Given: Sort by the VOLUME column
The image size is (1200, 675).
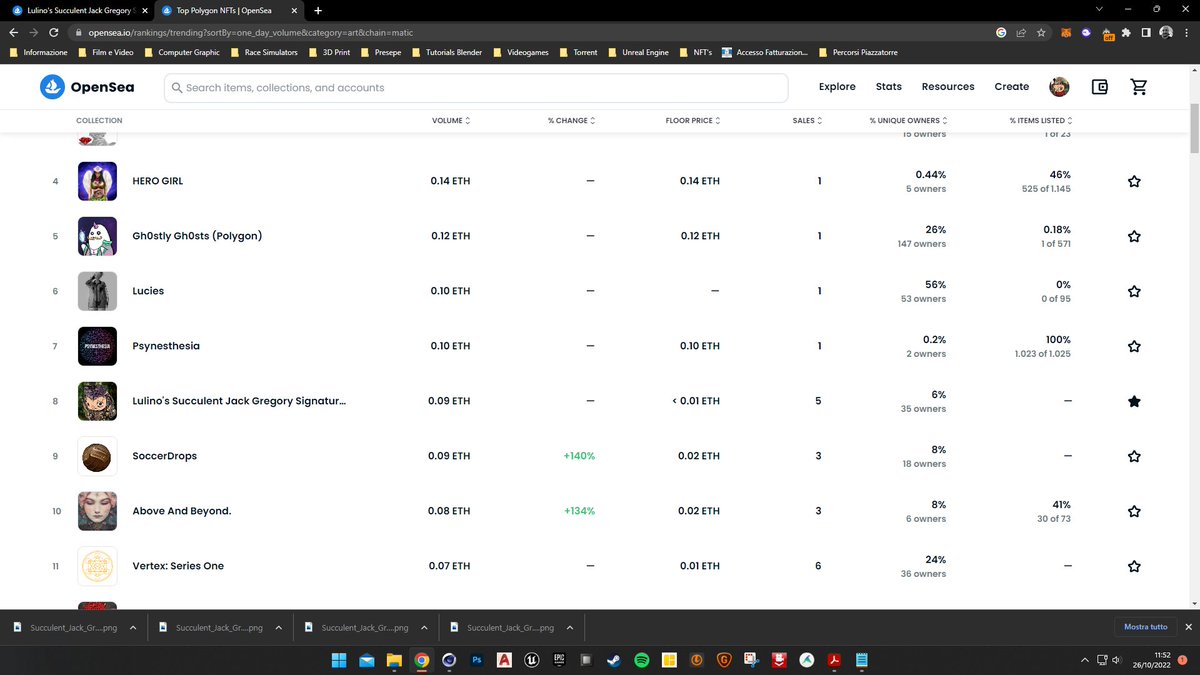Looking at the screenshot, I should point(451,120).
